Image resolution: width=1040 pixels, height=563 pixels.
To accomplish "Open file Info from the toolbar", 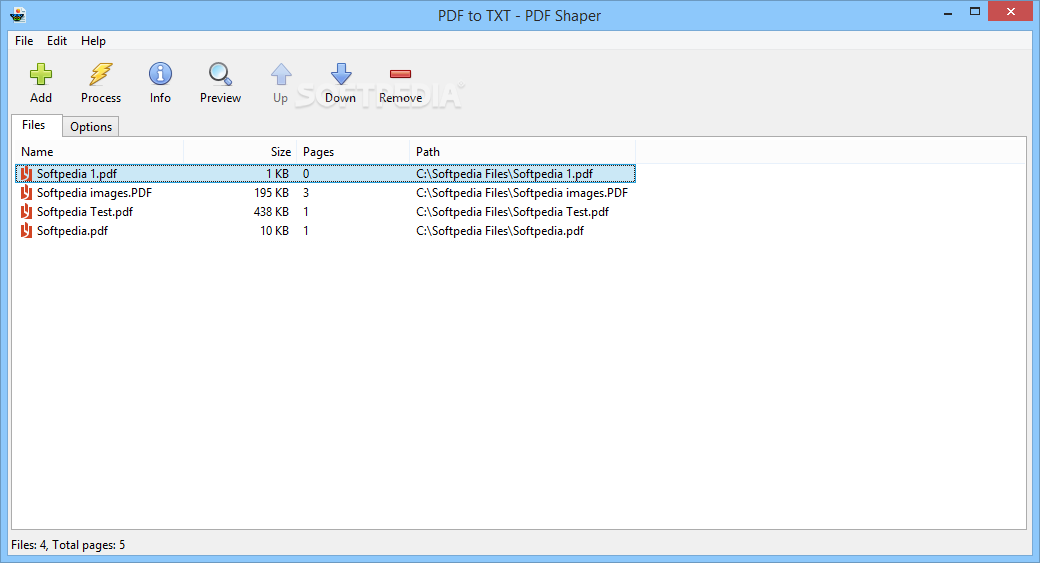I will click(160, 74).
